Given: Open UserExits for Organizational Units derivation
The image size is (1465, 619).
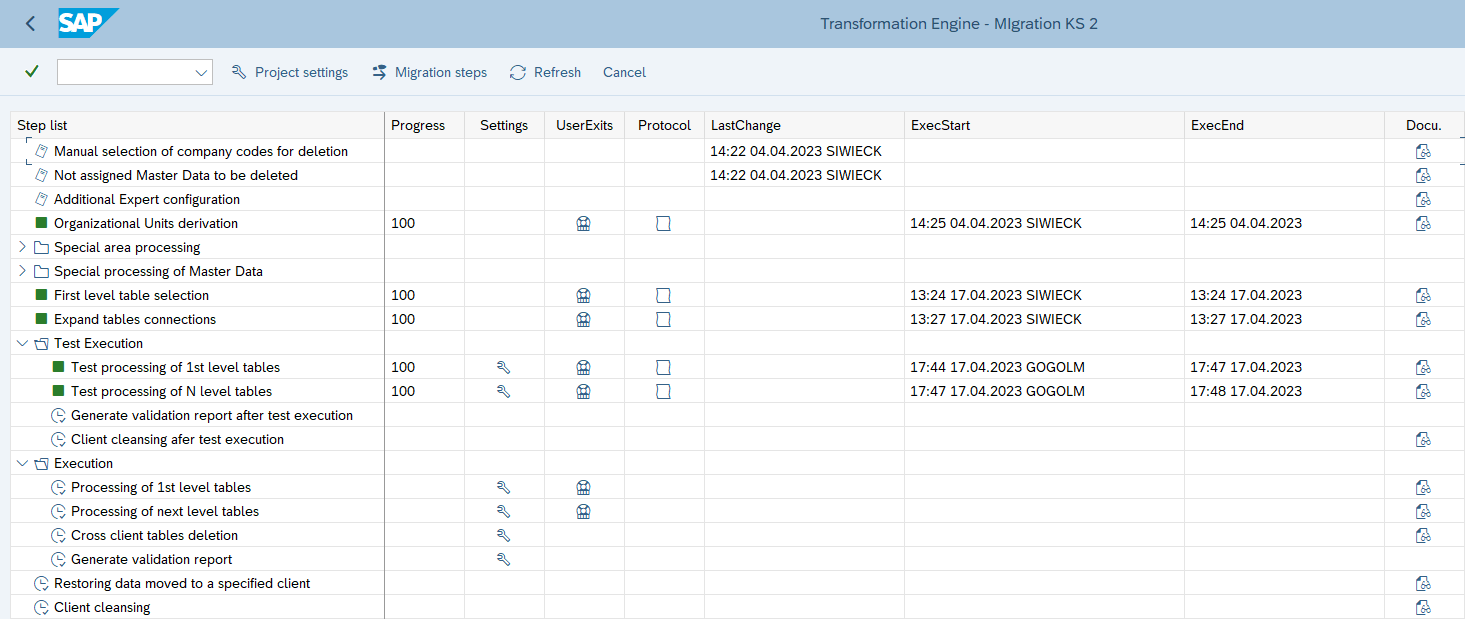Looking at the screenshot, I should [584, 224].
